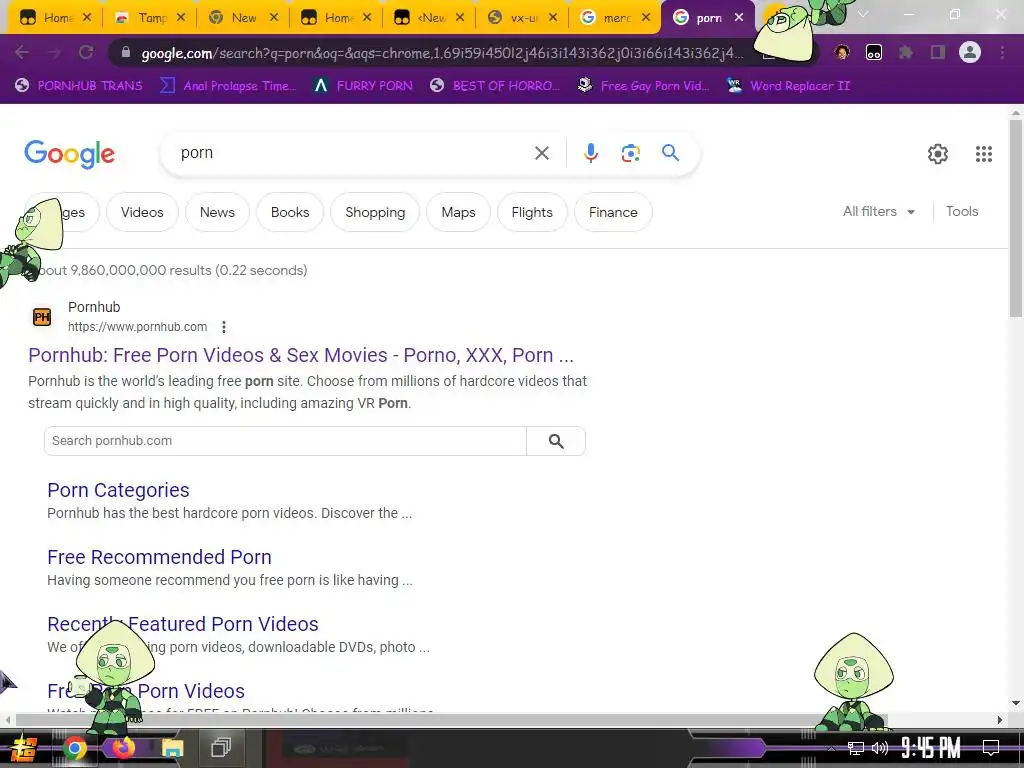The image size is (1024, 768).
Task: Filter results by Shopping
Action: click(x=375, y=212)
